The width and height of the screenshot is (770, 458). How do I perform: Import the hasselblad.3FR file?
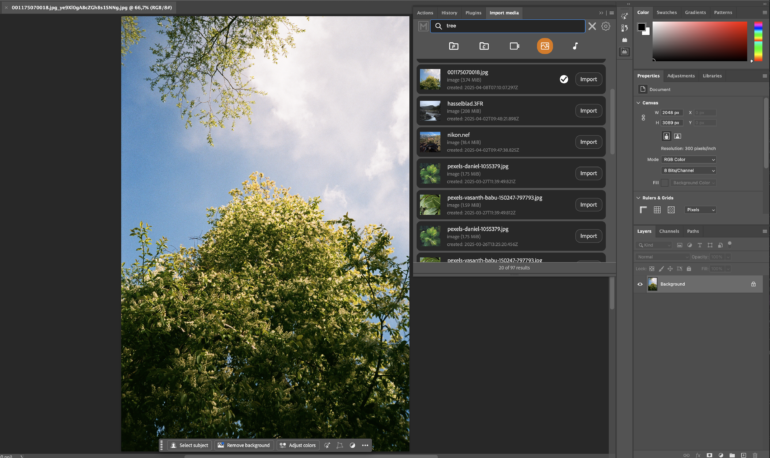click(x=588, y=111)
